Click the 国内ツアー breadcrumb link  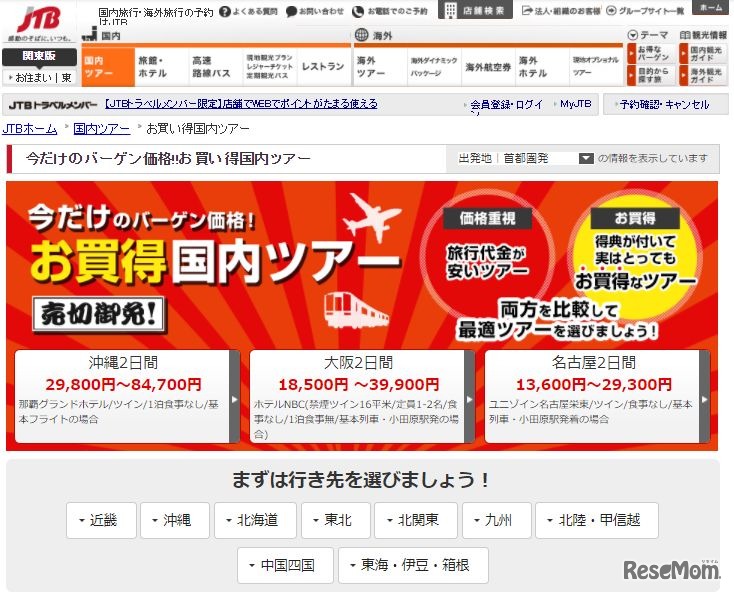click(x=102, y=129)
